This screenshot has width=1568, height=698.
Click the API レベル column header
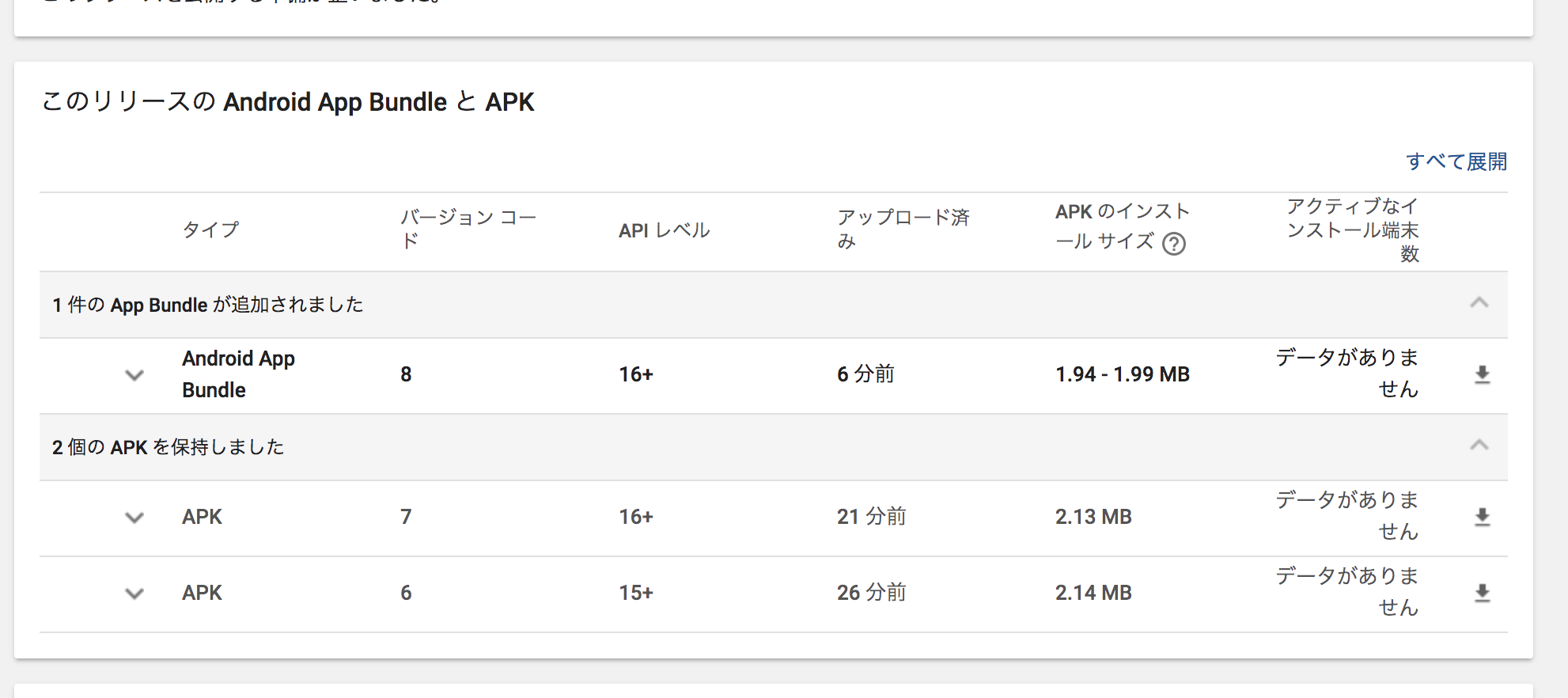pos(664,230)
